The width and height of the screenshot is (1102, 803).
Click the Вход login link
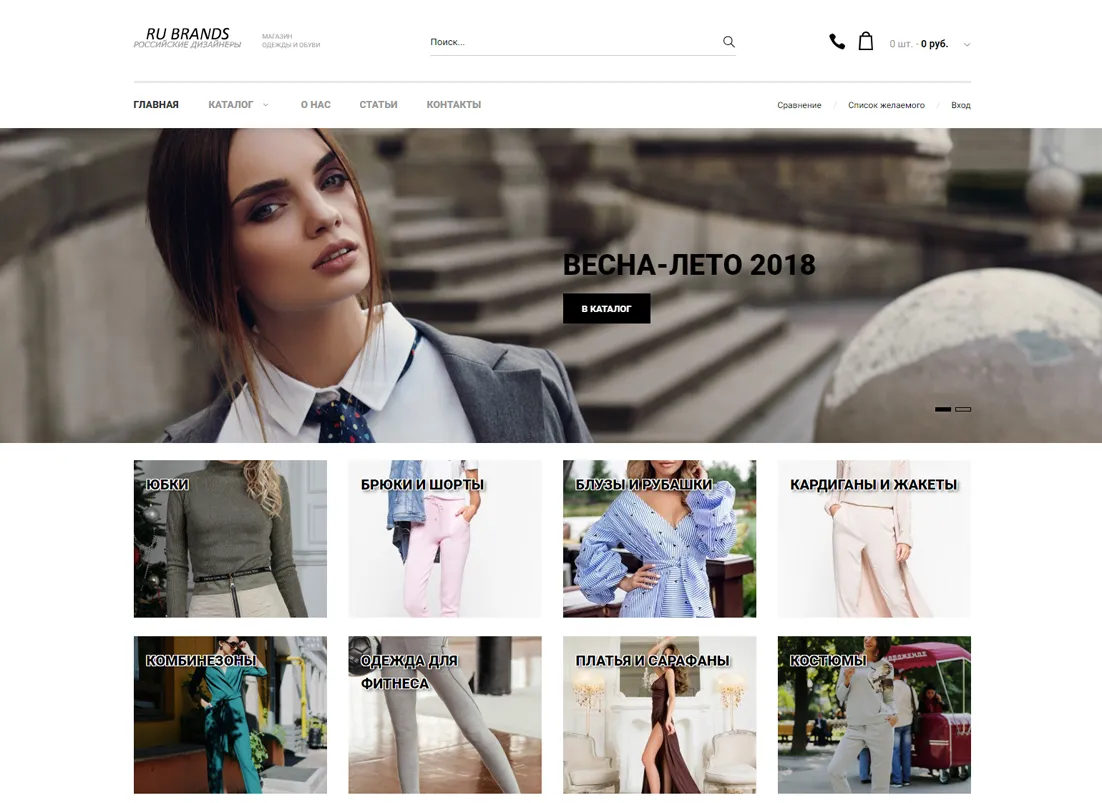point(961,105)
